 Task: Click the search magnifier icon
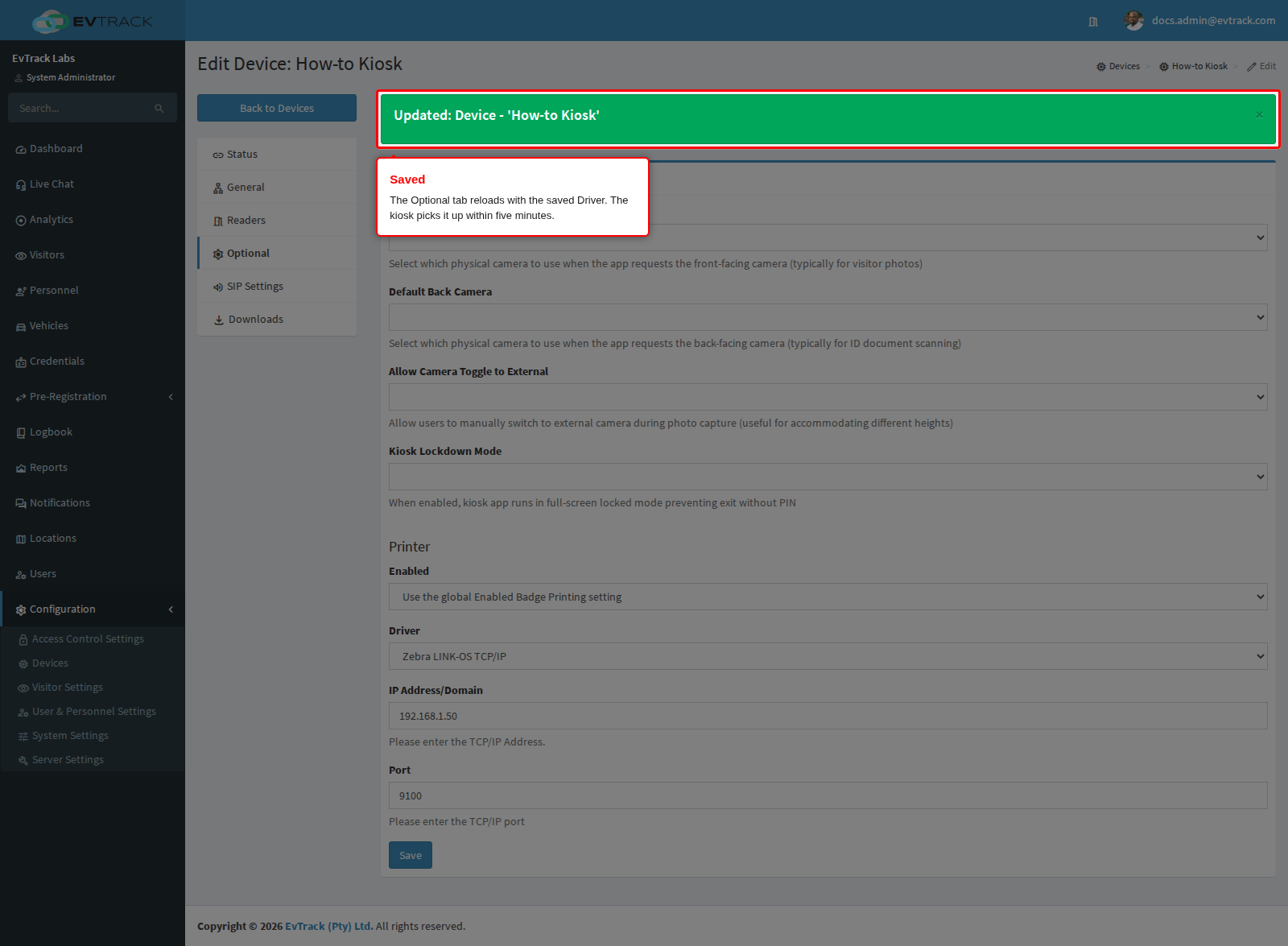(159, 109)
